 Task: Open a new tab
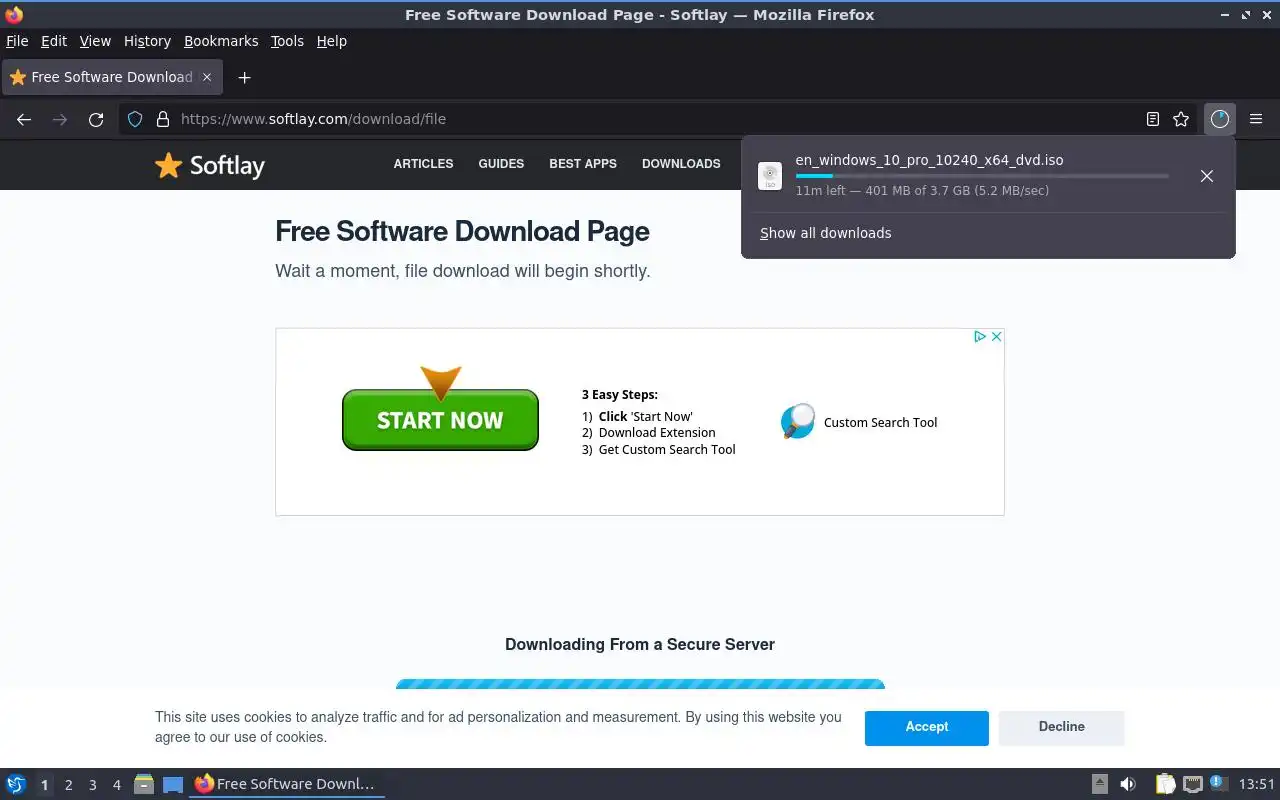244,77
